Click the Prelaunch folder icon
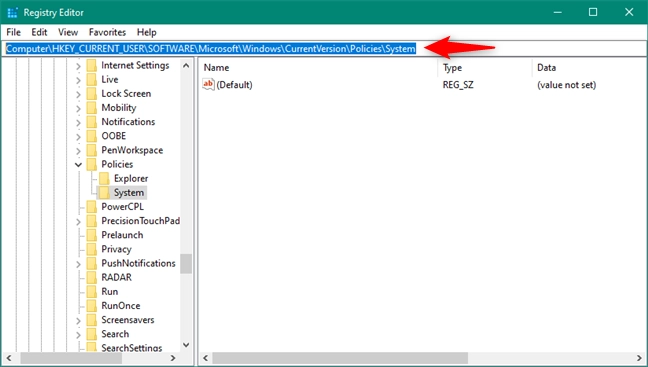Screen dimensions: 648x367 [92, 235]
